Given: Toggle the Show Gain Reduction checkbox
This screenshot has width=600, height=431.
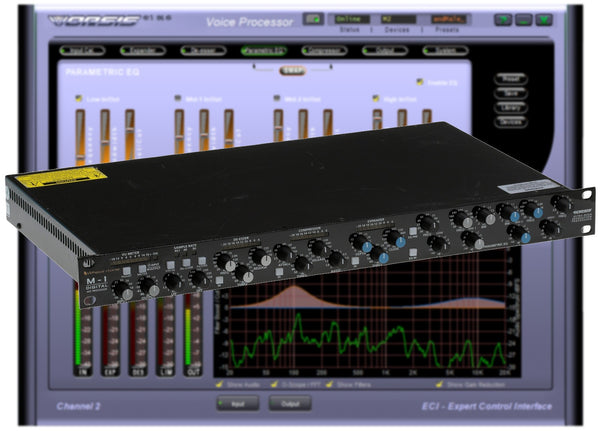Looking at the screenshot, I should click(x=439, y=384).
